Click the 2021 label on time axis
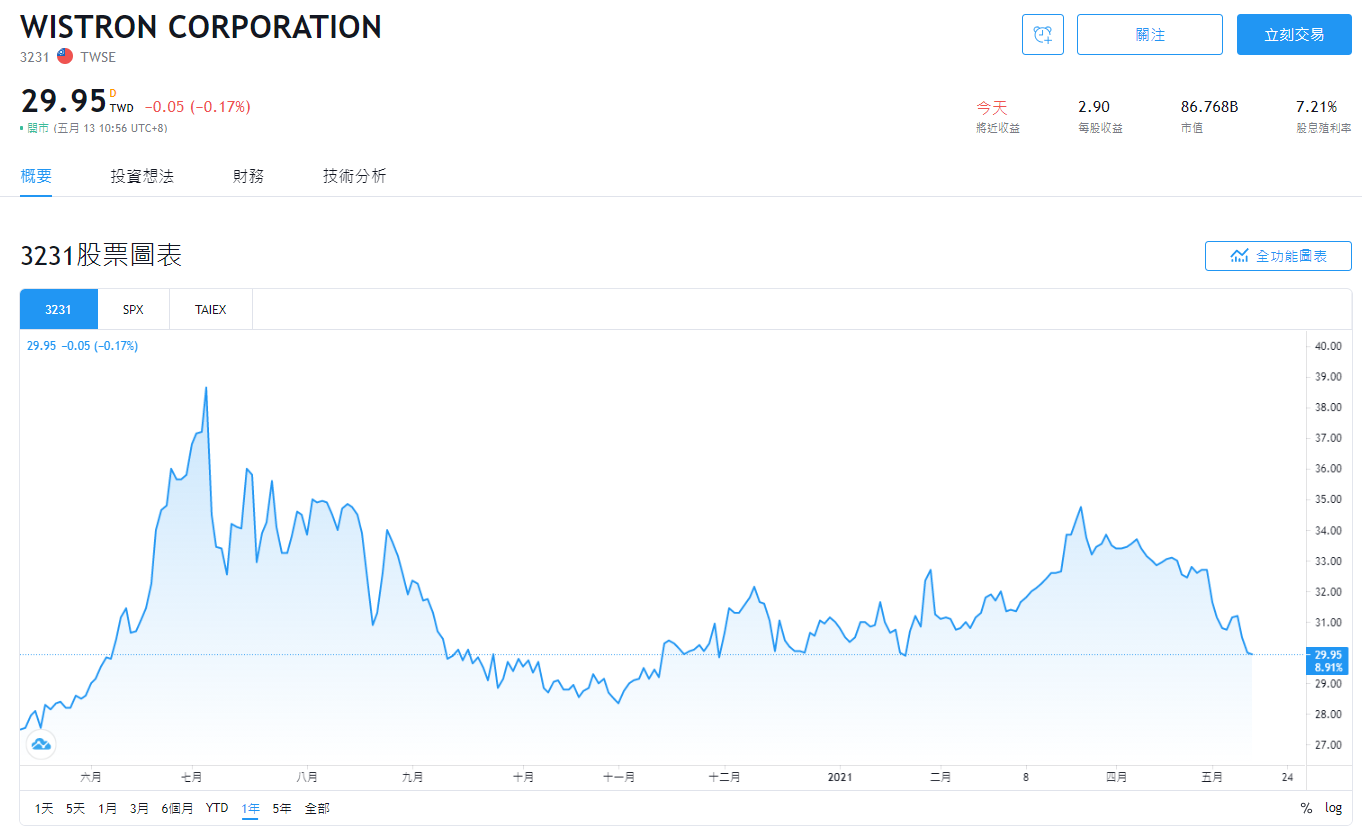The image size is (1362, 836). [x=841, y=777]
